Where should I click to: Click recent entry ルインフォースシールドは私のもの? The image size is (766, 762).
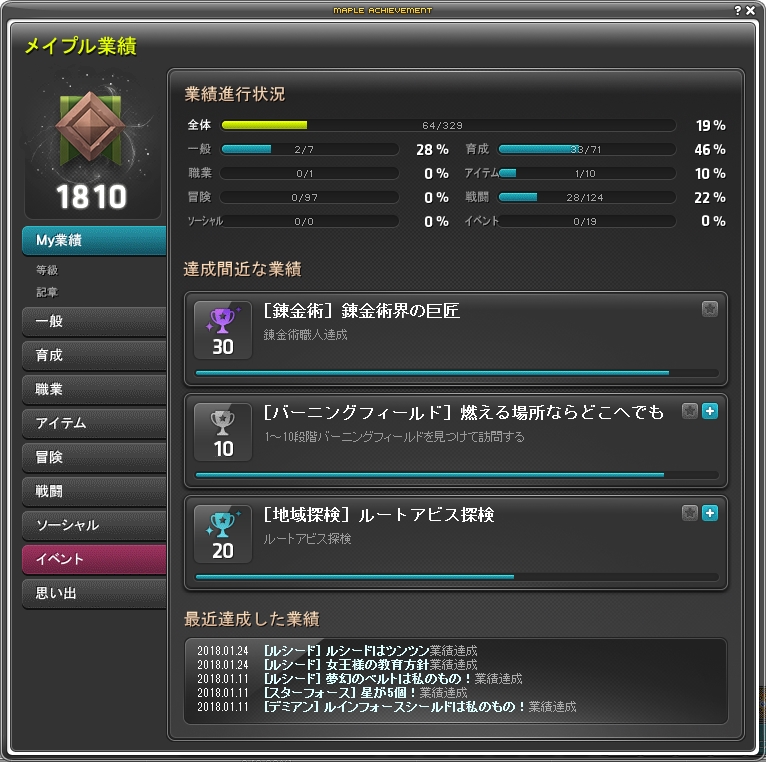[x=425, y=707]
